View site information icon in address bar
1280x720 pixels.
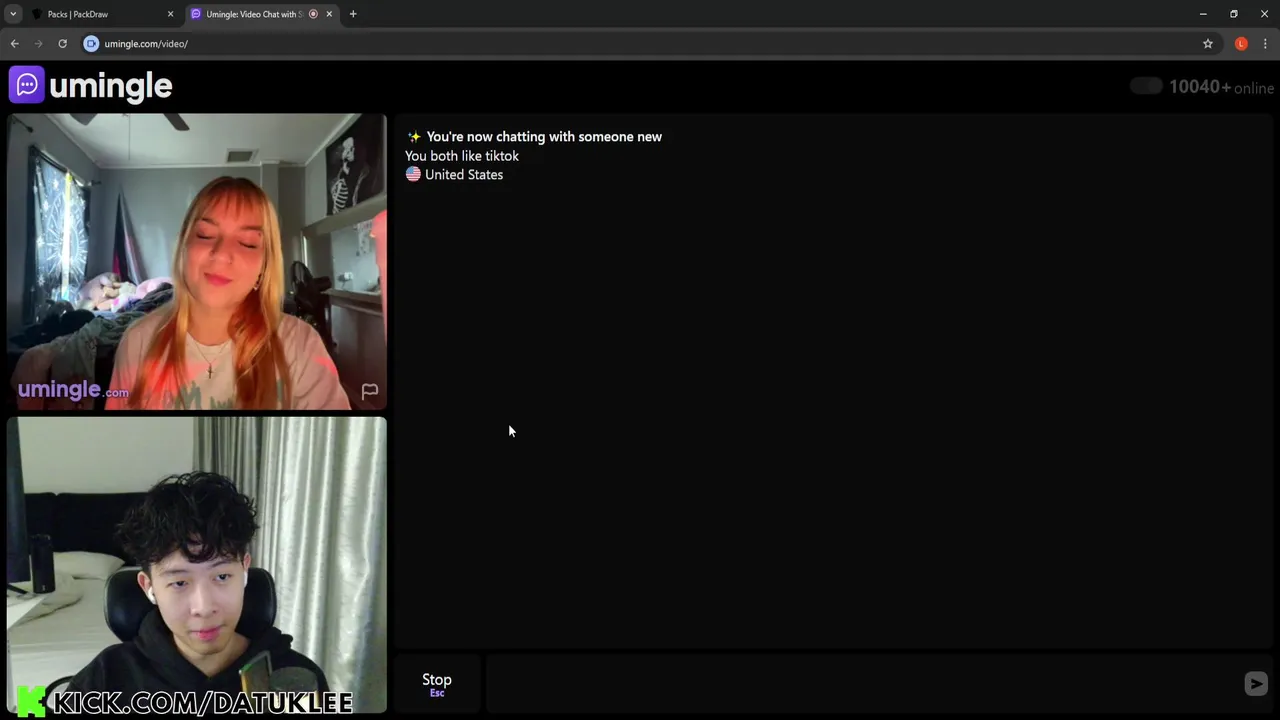click(x=91, y=44)
